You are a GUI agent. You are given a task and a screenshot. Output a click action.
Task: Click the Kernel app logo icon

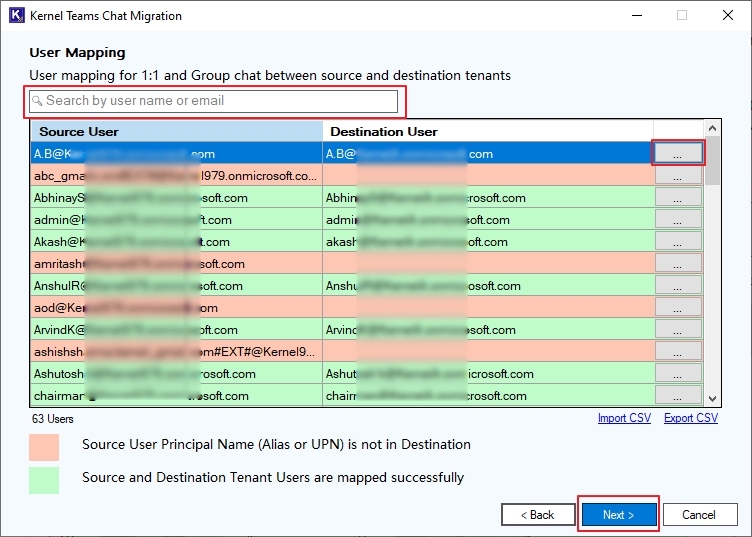click(x=16, y=15)
